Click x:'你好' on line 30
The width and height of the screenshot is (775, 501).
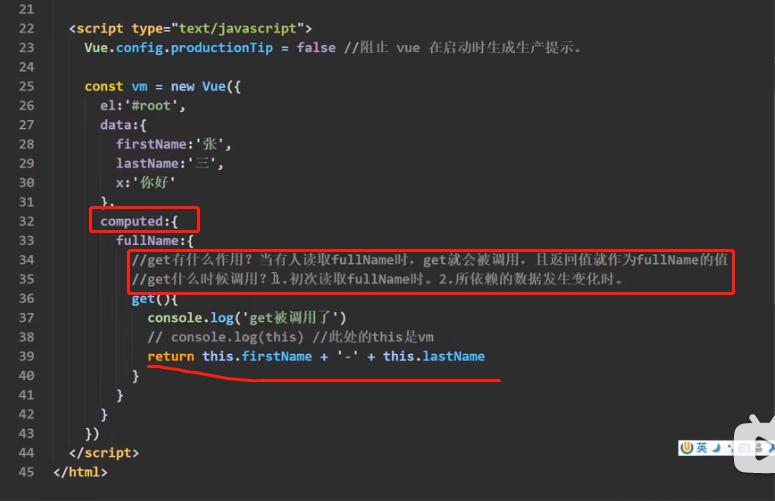pyautogui.click(x=146, y=183)
